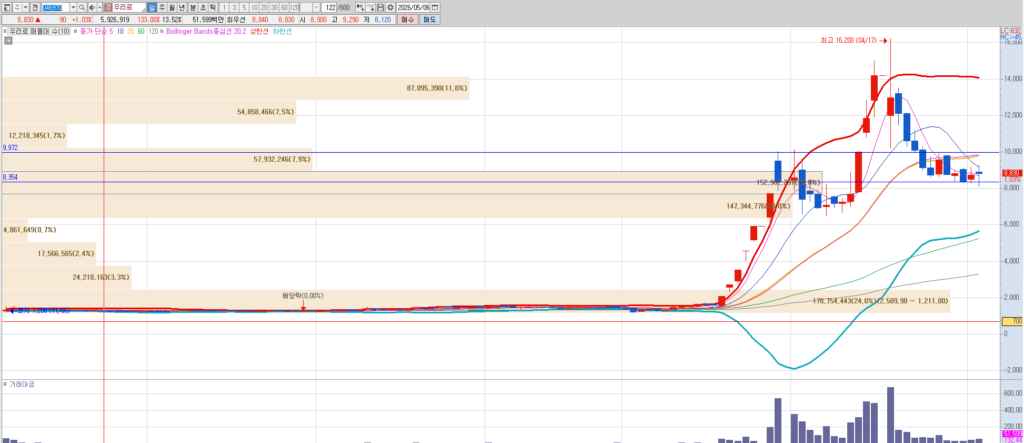The width and height of the screenshot is (1024, 443).
Task: Click the 우리로 매물대 수(10) indicator label
Action: [x=39, y=31]
